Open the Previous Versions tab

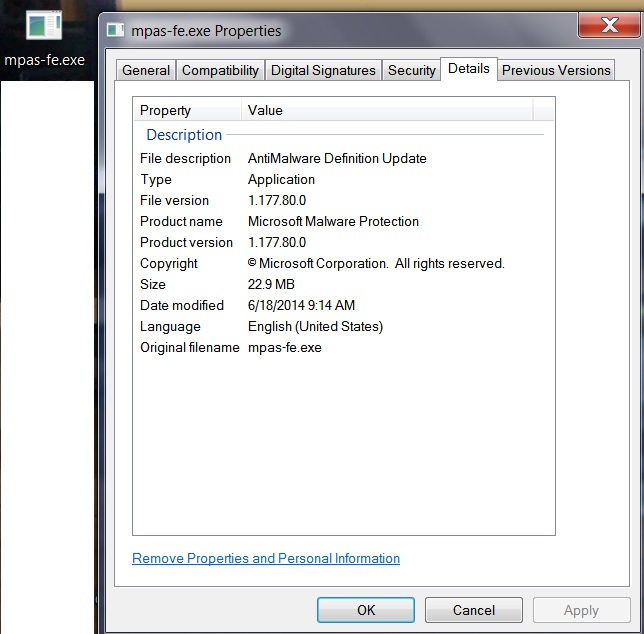pyautogui.click(x=556, y=70)
